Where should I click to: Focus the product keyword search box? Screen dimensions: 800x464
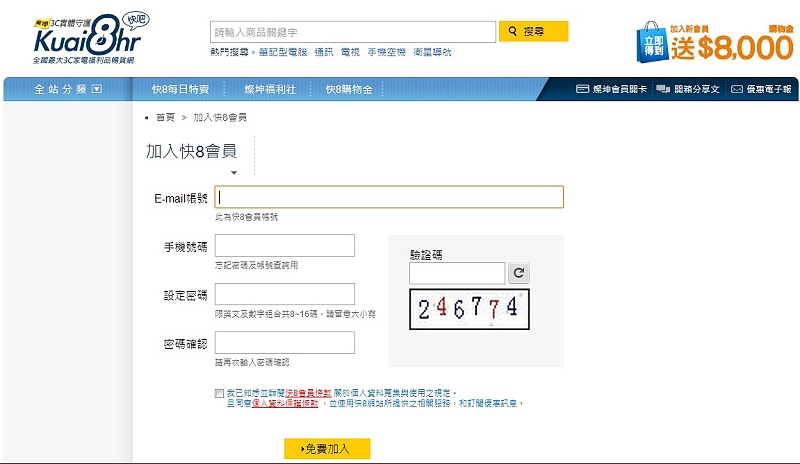(353, 32)
